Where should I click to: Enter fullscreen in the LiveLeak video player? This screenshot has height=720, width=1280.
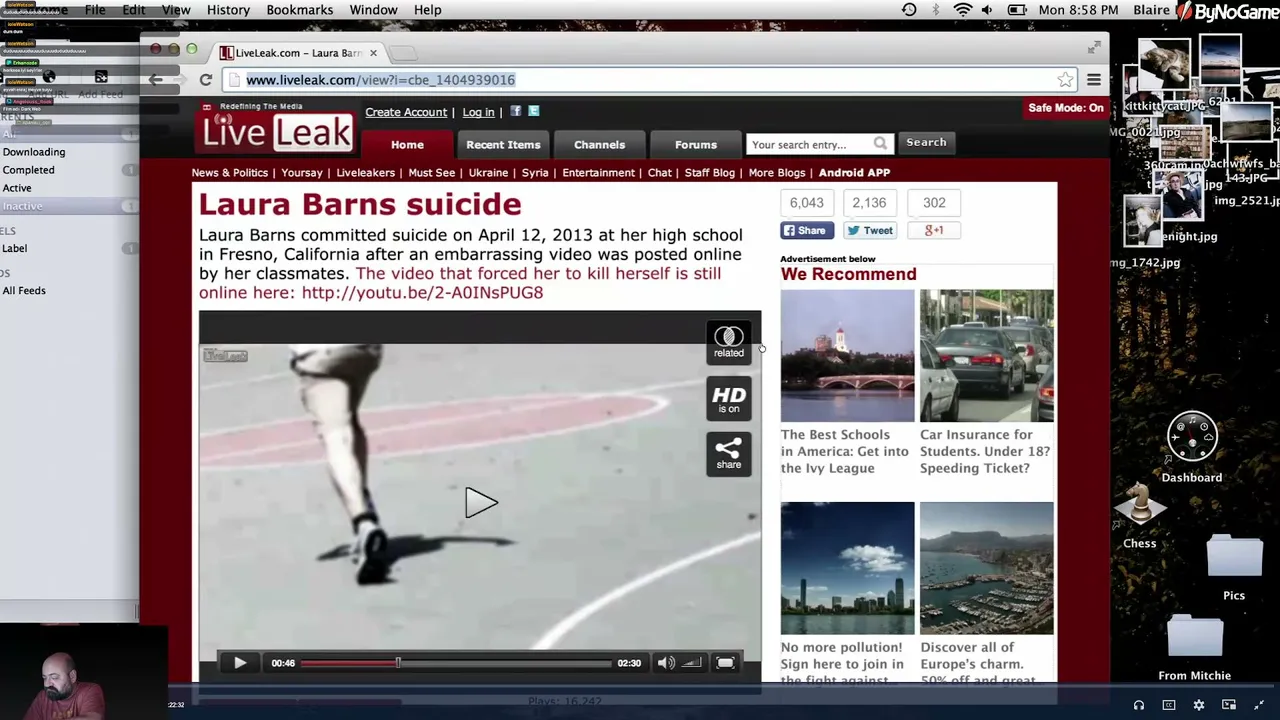click(725, 663)
